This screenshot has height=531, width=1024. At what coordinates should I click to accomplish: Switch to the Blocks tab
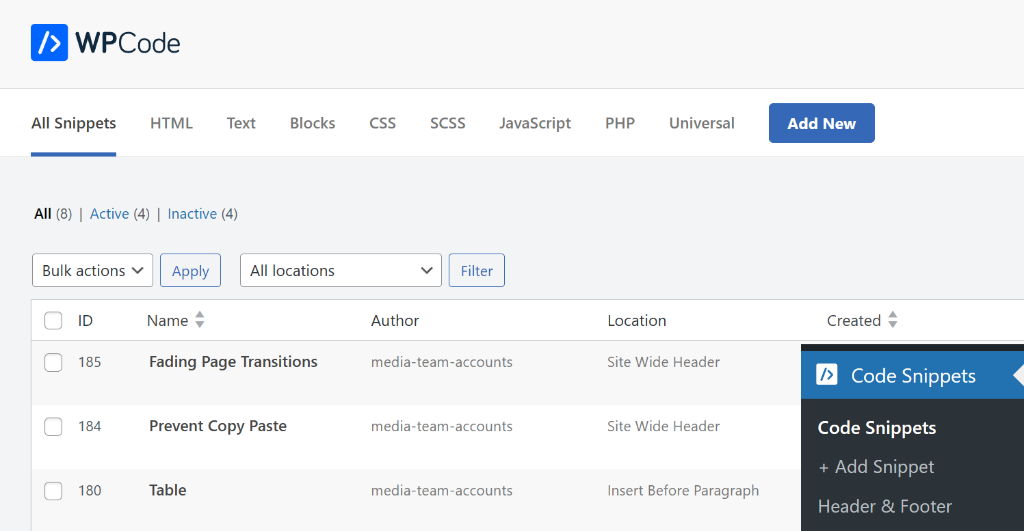coord(312,123)
